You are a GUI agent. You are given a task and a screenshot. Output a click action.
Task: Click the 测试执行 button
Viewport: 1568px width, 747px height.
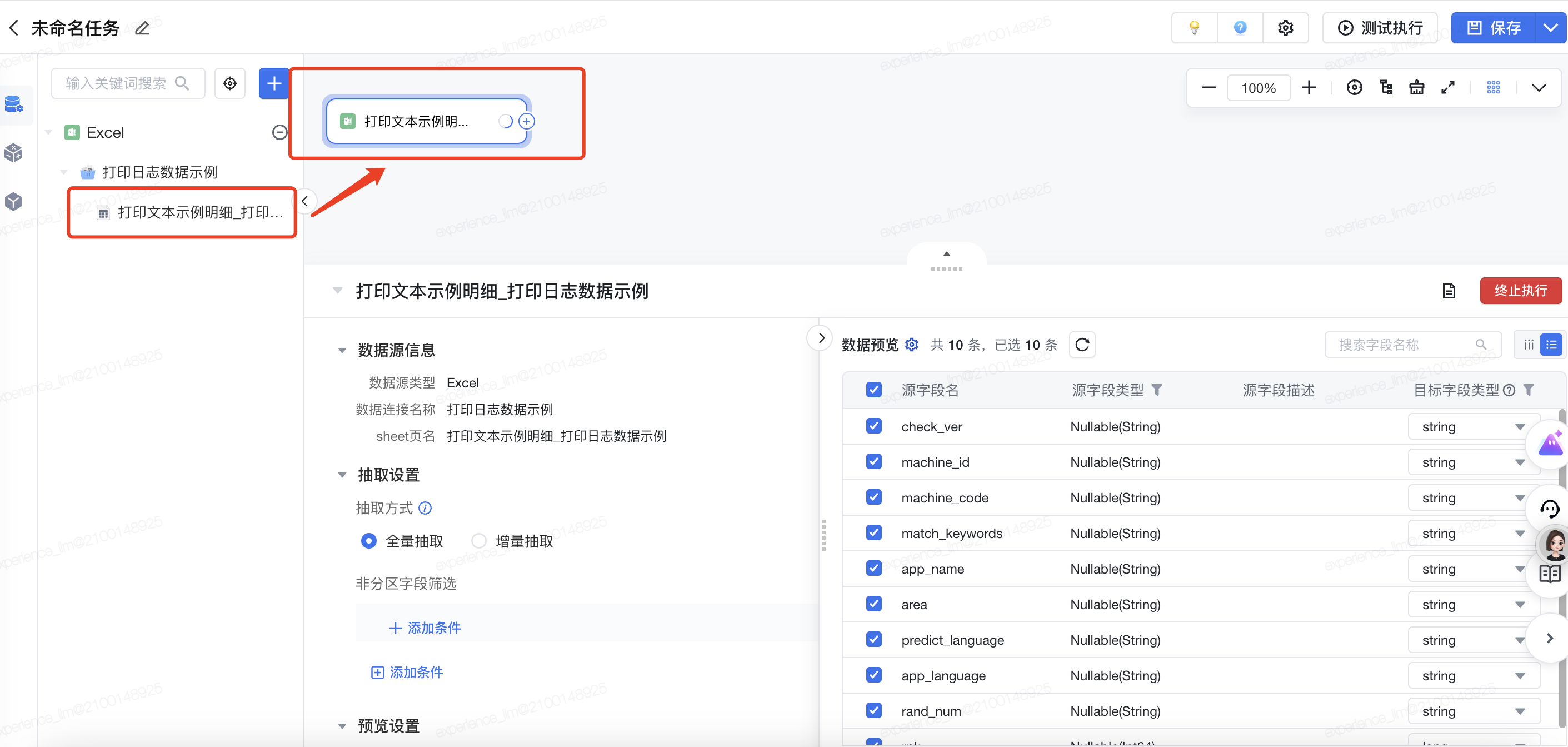1379,28
